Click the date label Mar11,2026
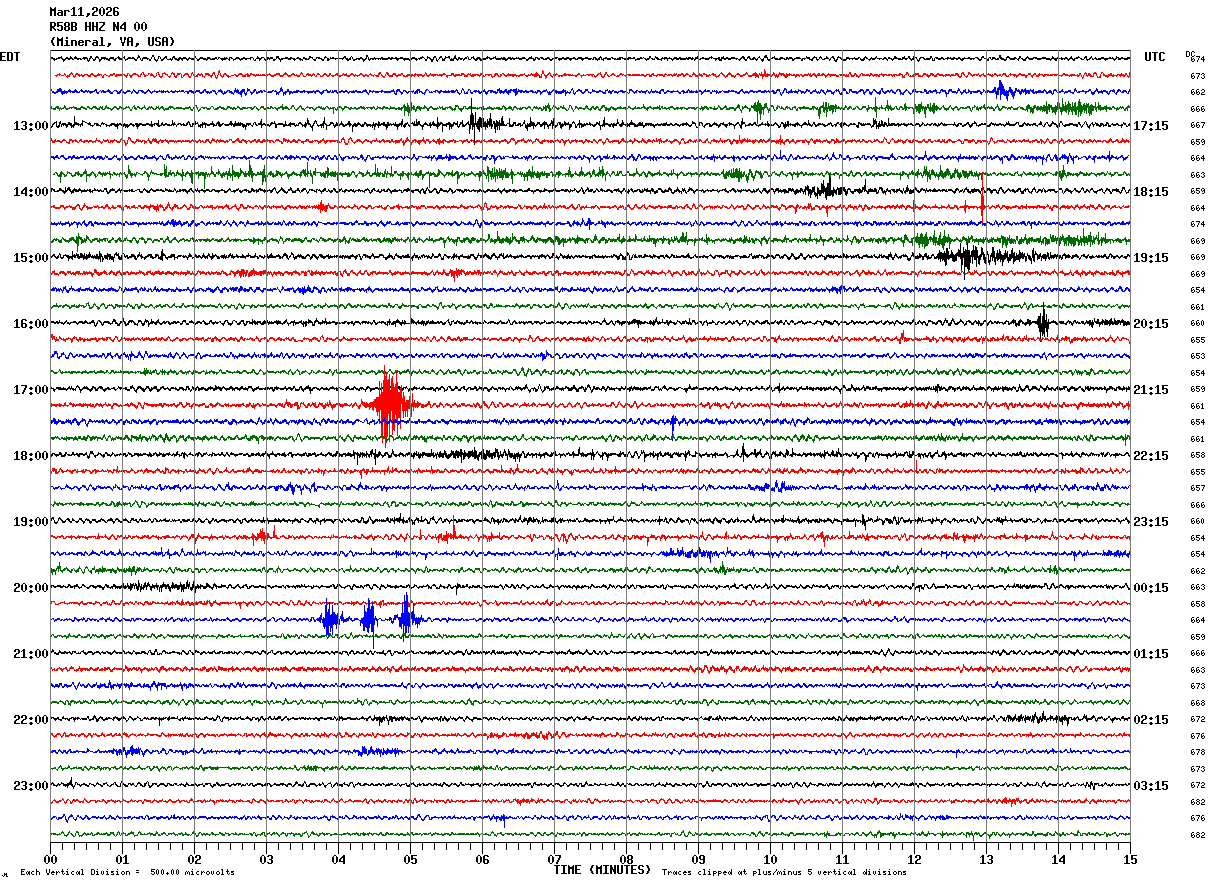 pos(84,12)
